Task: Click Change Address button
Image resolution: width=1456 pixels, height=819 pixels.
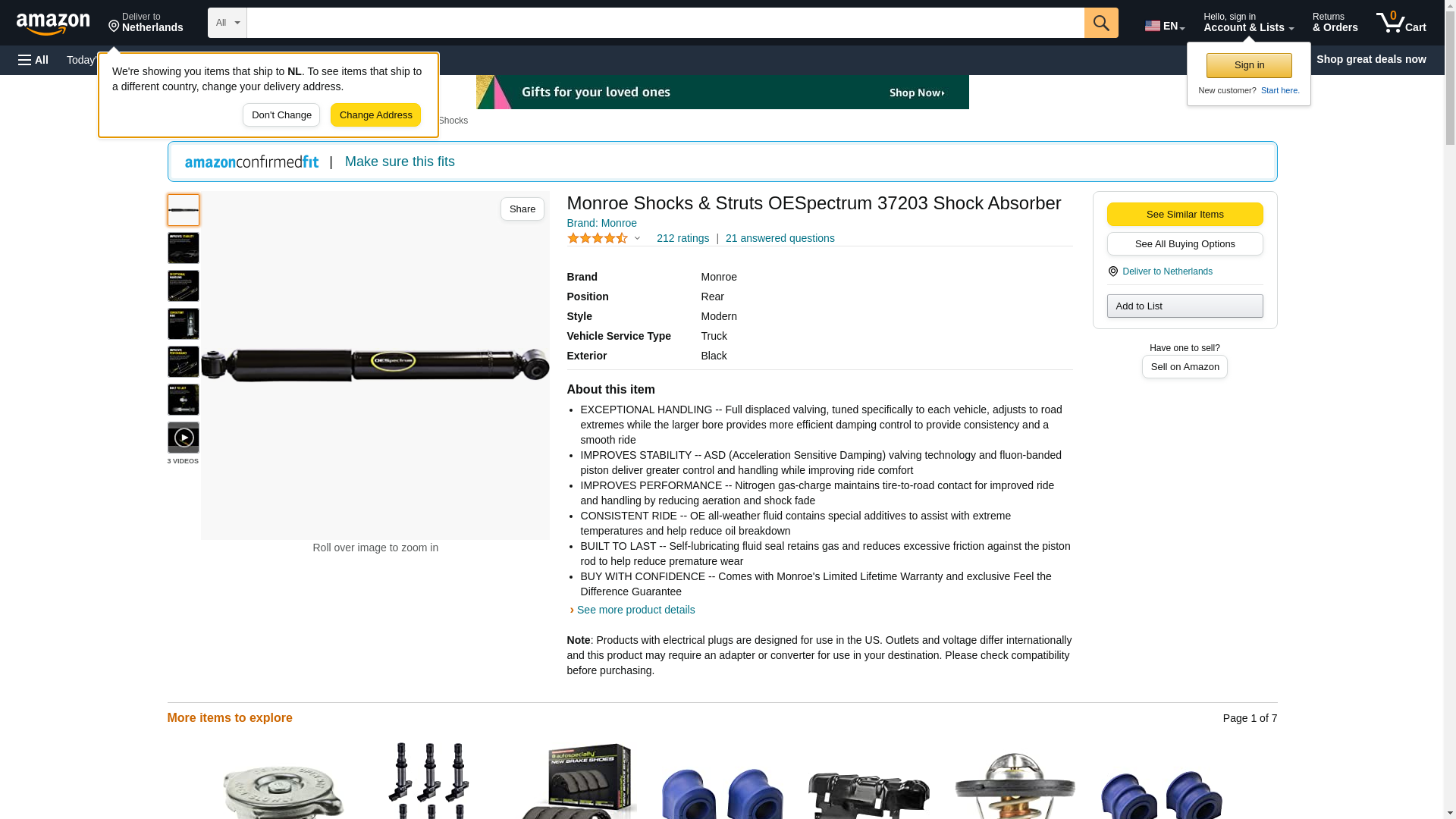Action: 375,115
